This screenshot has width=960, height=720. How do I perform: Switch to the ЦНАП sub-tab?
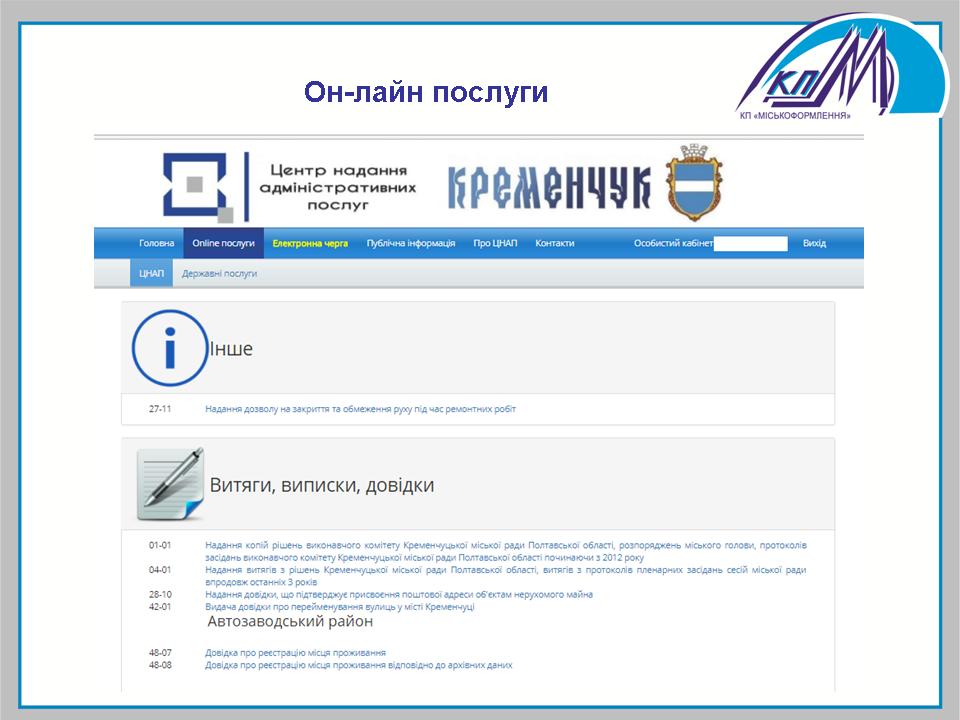click(151, 273)
